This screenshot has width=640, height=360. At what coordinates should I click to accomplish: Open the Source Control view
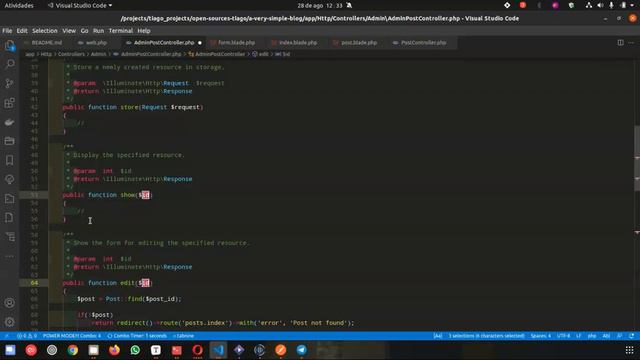(9, 83)
